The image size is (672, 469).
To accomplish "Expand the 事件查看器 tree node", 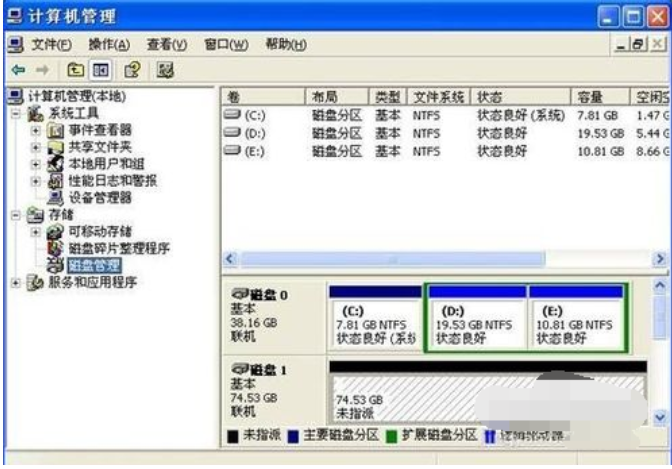I will click(36, 130).
